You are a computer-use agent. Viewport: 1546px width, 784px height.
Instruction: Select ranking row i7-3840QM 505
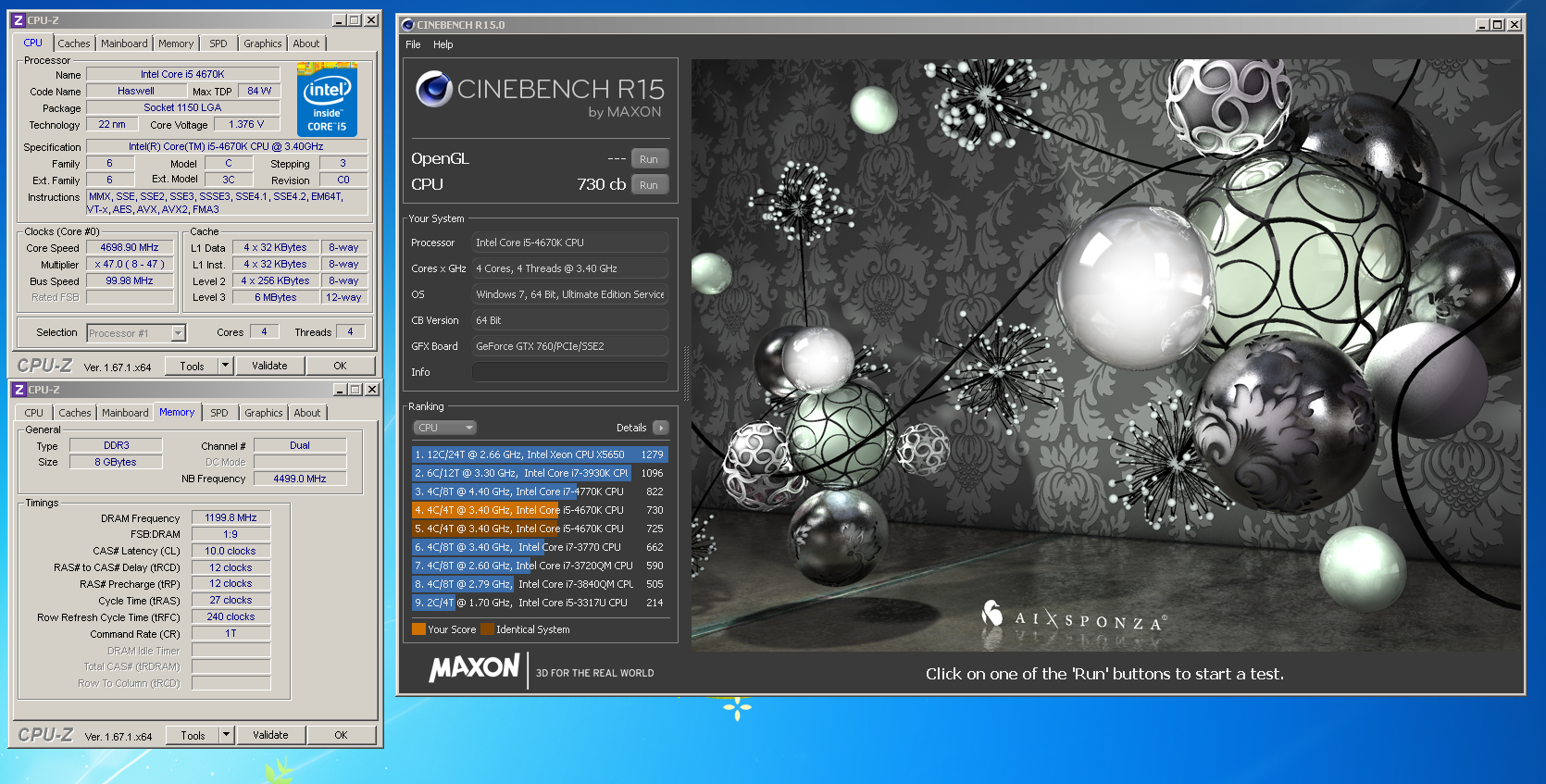[x=540, y=584]
